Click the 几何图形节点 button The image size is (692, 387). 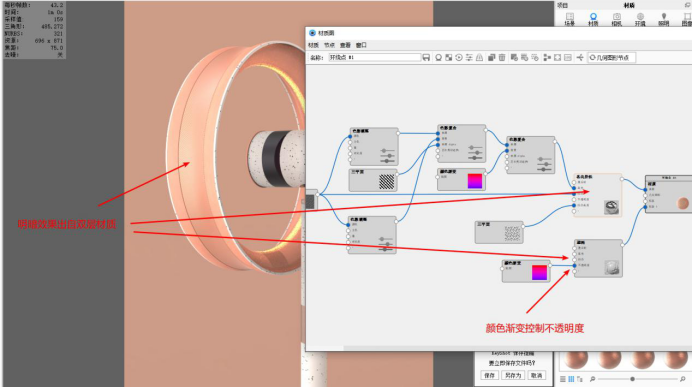click(x=612, y=57)
